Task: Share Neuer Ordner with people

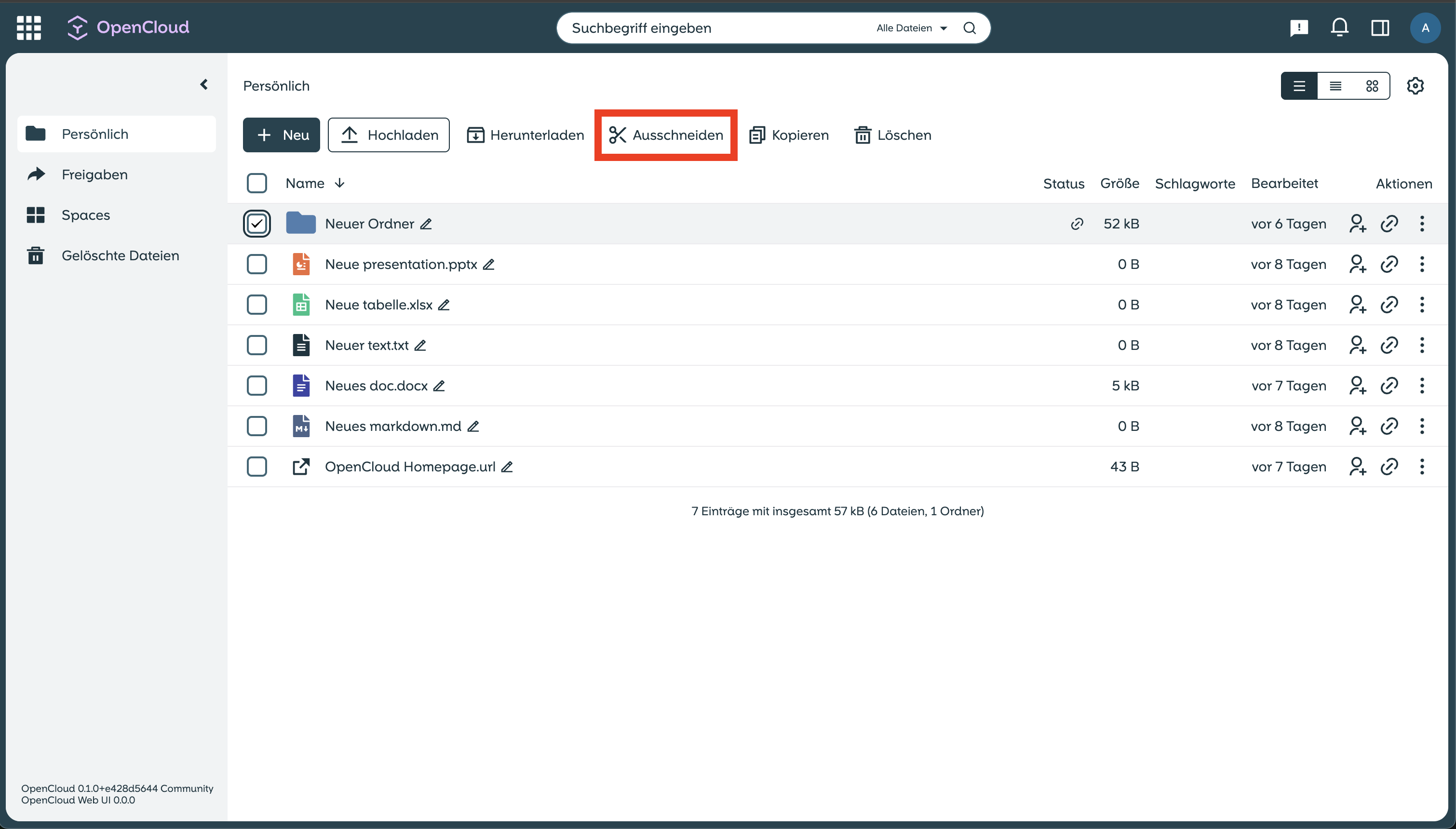Action: (x=1358, y=224)
